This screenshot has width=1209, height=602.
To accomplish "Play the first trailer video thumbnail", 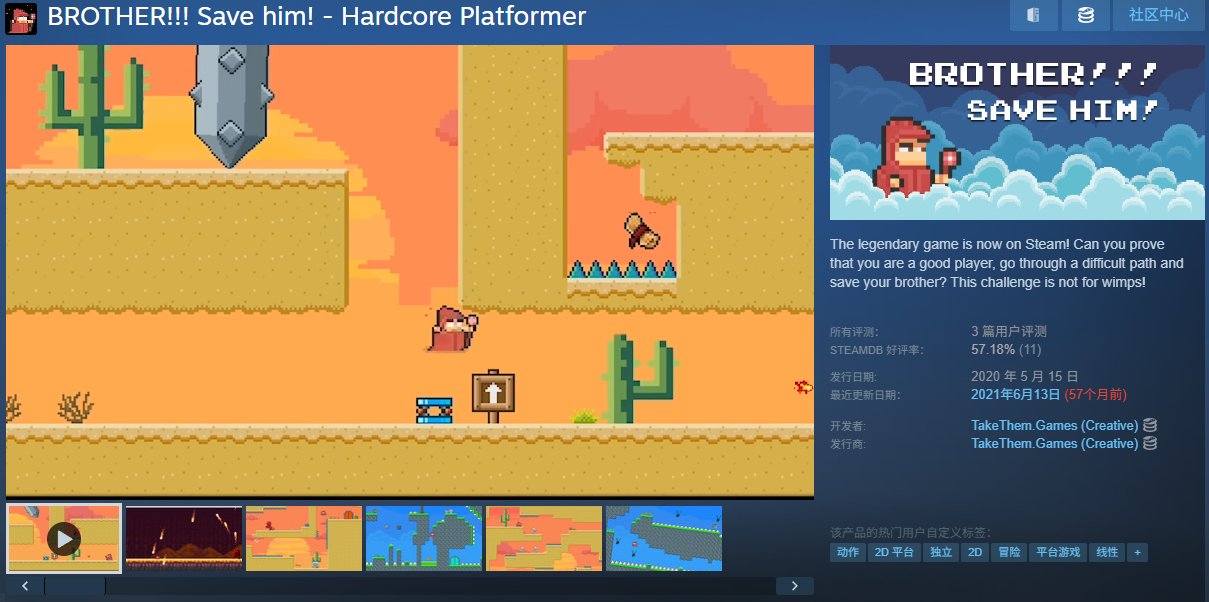I will (x=64, y=538).
